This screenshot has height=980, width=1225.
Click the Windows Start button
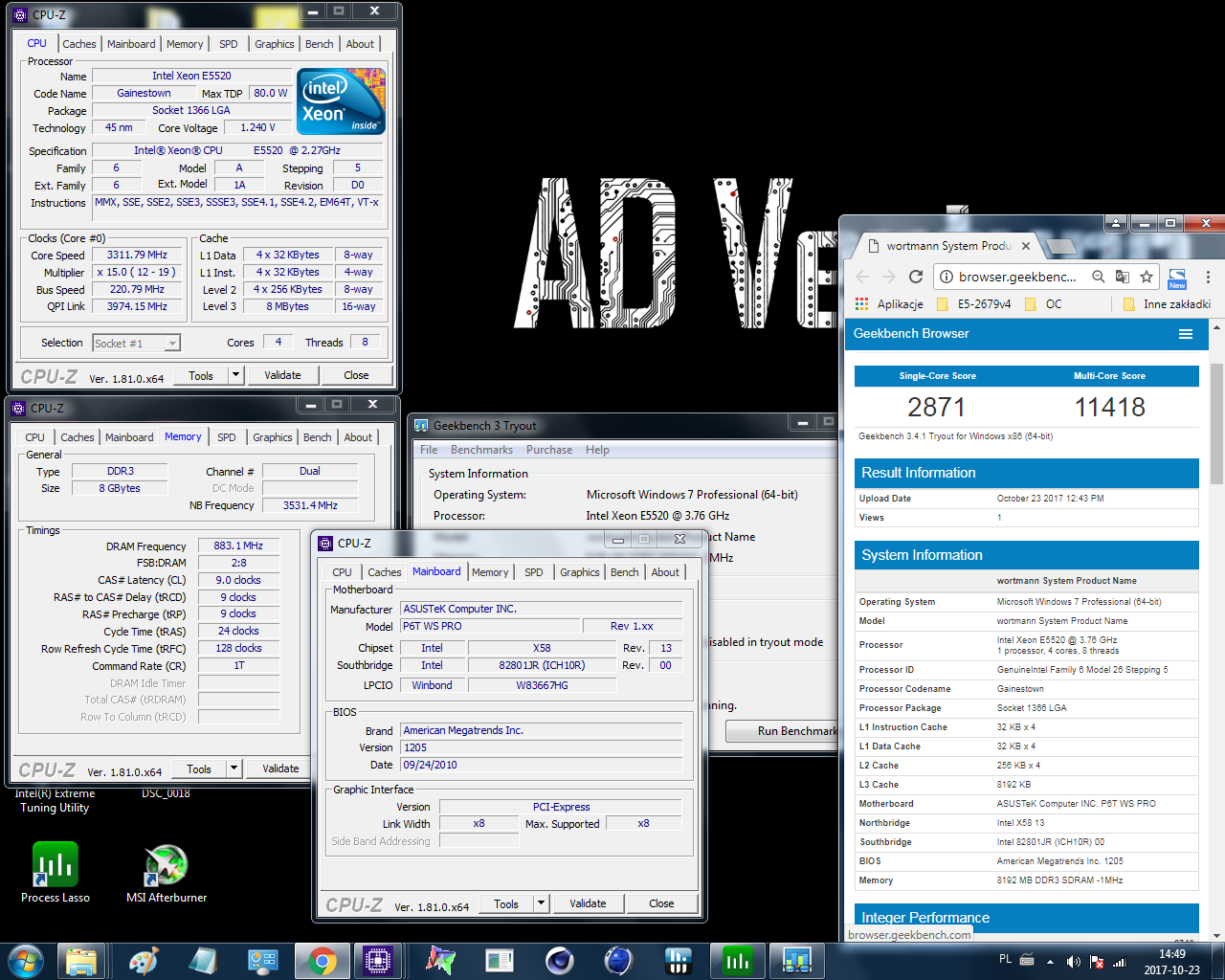click(x=25, y=961)
